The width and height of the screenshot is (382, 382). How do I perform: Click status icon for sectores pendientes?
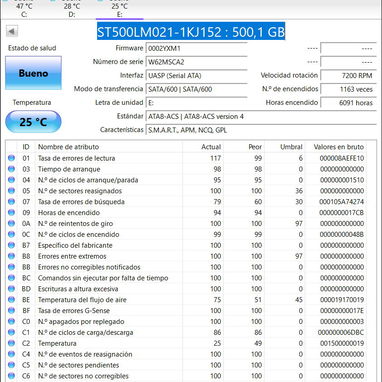click(12, 365)
